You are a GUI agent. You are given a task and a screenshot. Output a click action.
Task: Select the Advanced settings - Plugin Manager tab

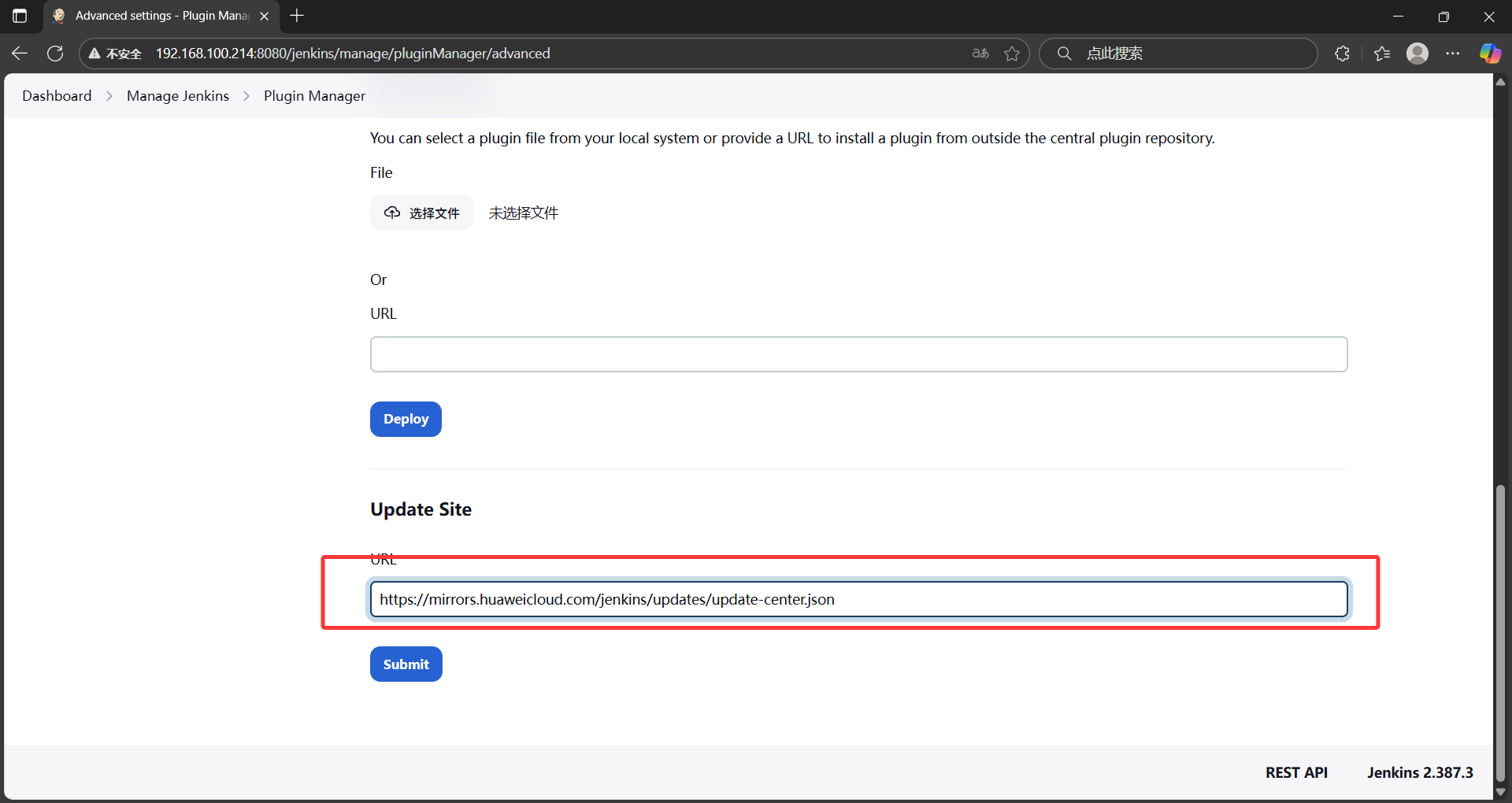tap(161, 16)
